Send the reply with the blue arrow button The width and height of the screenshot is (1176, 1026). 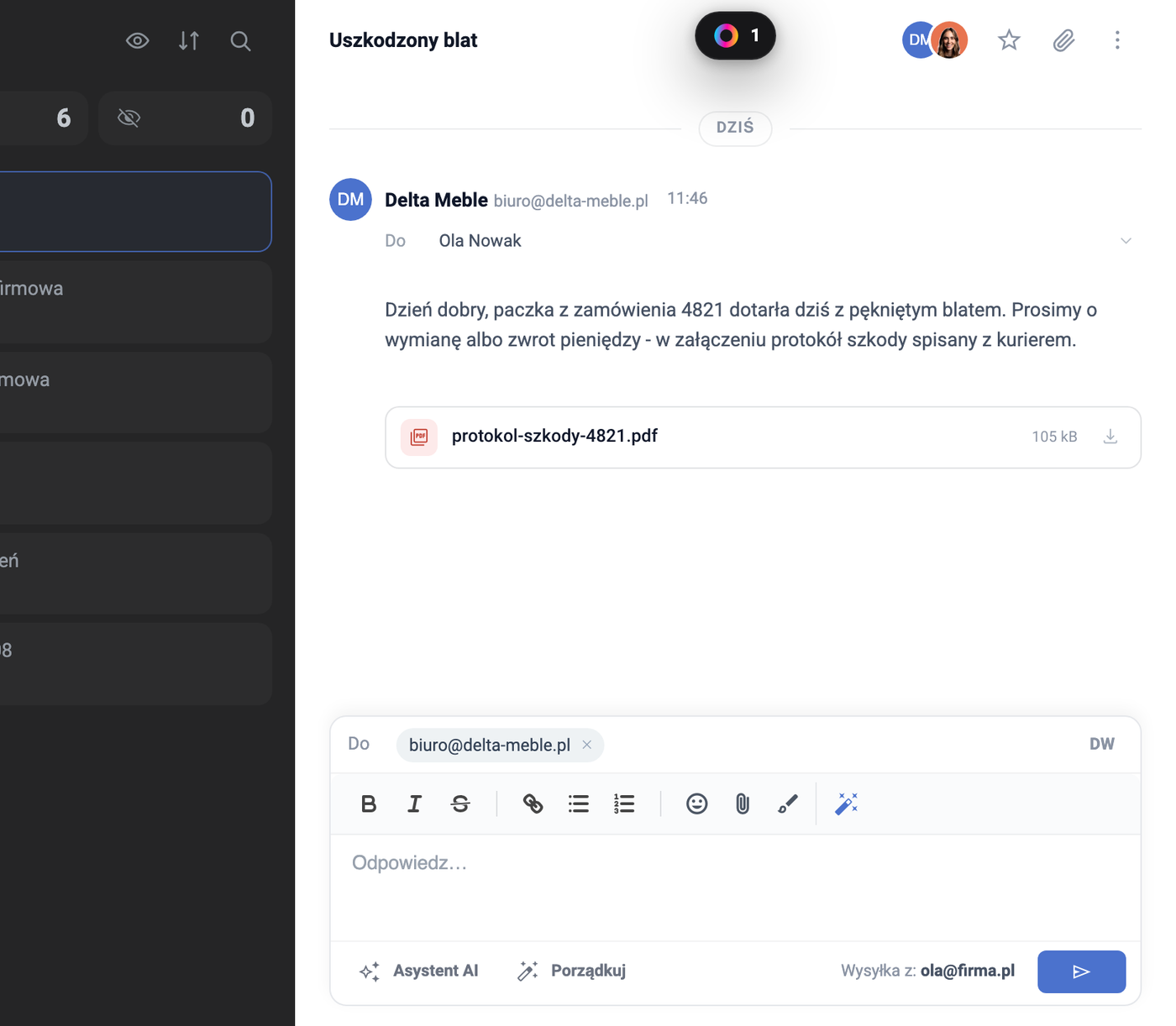pyautogui.click(x=1081, y=971)
